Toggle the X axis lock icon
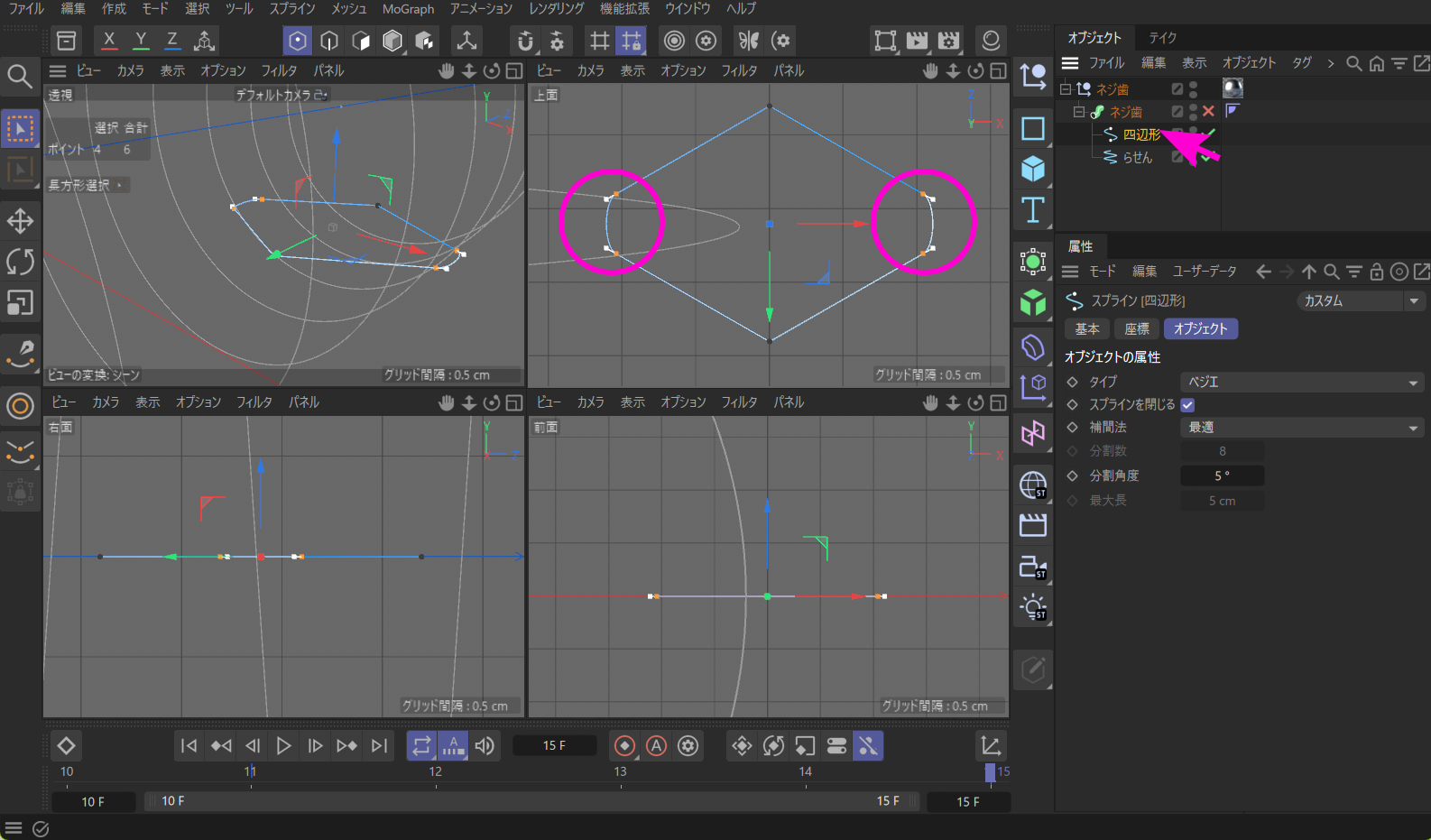Screen dimensions: 1431x840 point(109,41)
